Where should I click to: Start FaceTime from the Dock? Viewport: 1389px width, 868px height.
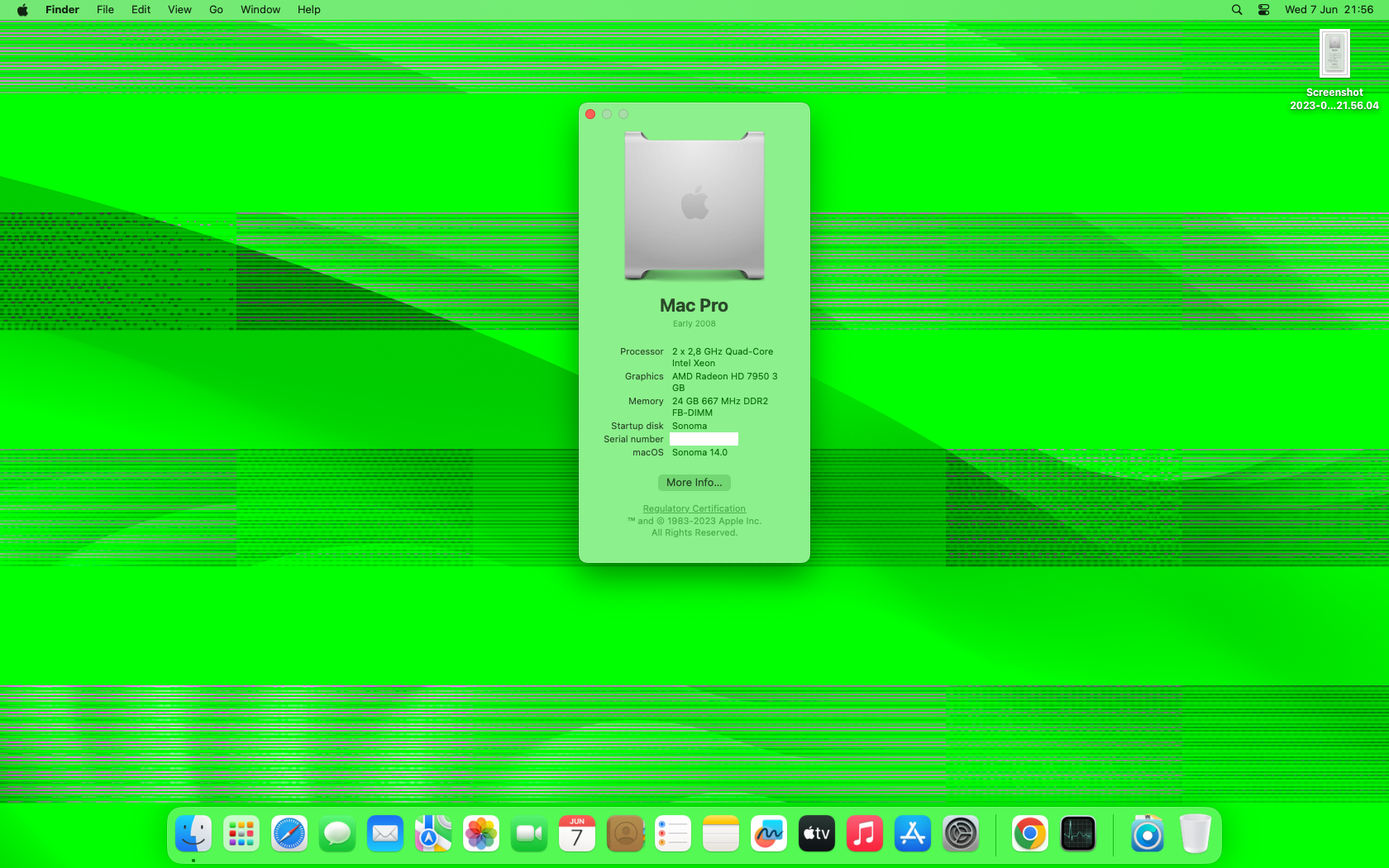pyautogui.click(x=529, y=833)
